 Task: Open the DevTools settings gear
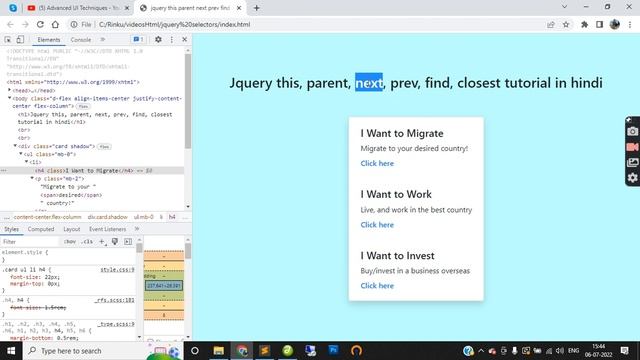point(158,40)
